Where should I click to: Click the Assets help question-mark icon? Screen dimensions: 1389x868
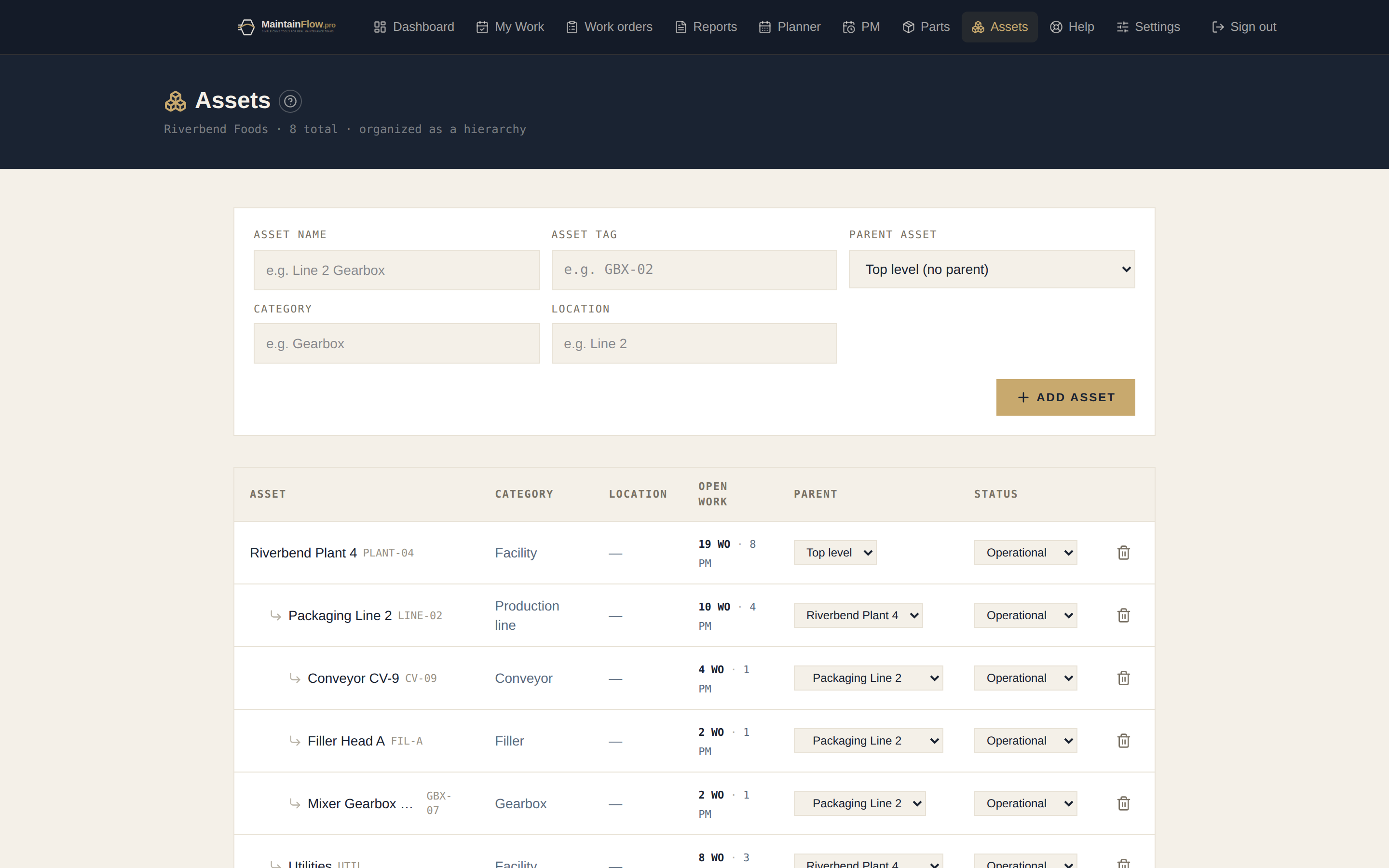(290, 101)
